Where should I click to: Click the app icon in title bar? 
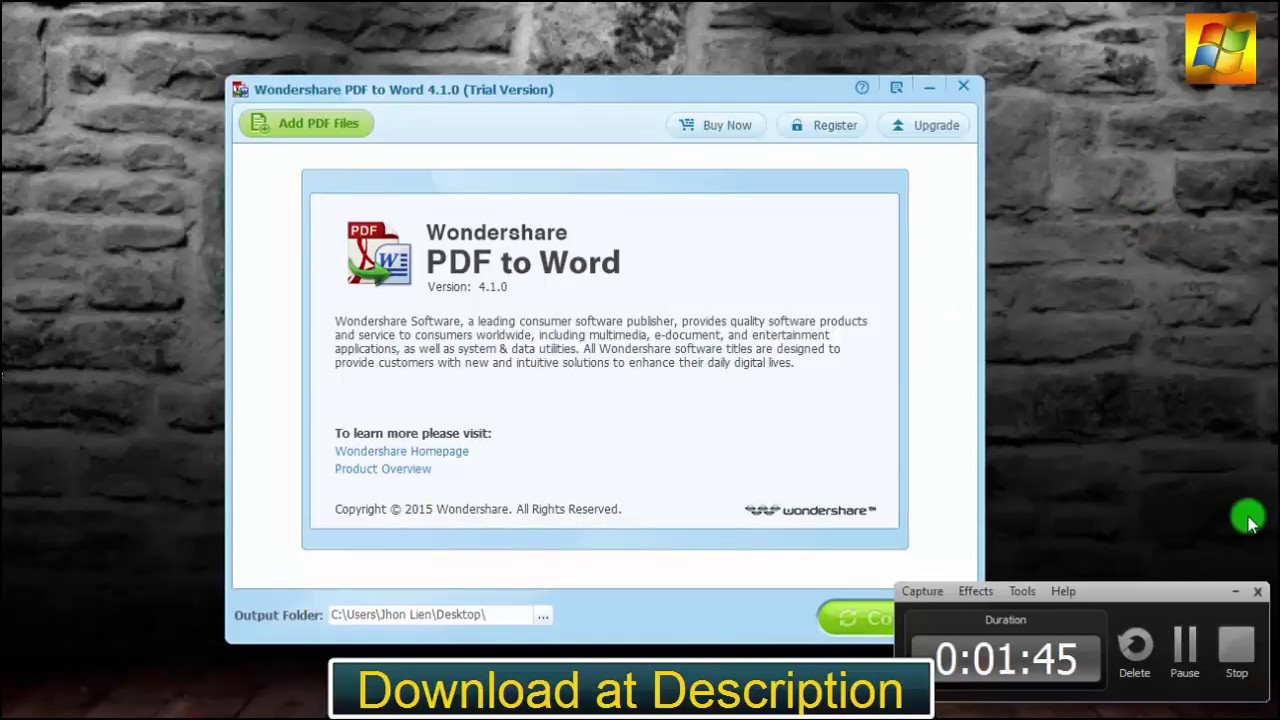pyautogui.click(x=241, y=89)
